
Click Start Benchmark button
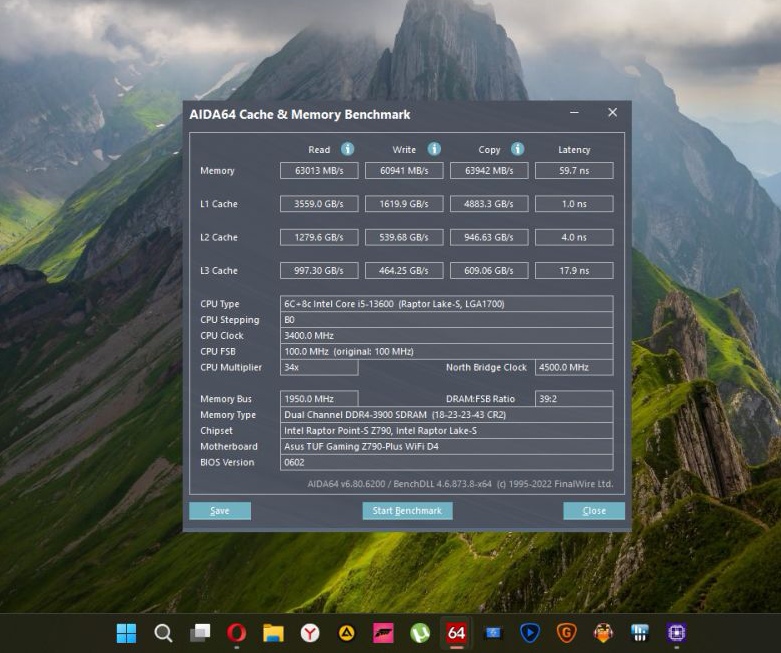click(x=407, y=511)
